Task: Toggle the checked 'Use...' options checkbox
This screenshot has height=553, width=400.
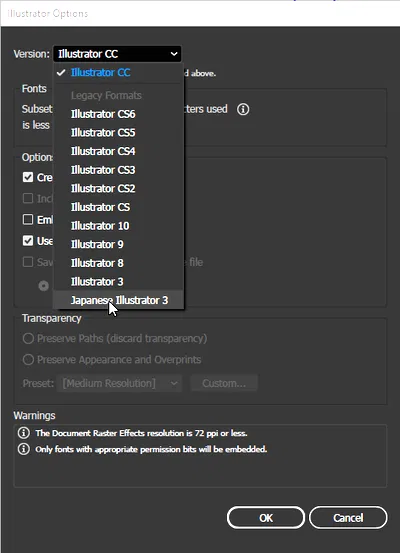Action: [28, 241]
